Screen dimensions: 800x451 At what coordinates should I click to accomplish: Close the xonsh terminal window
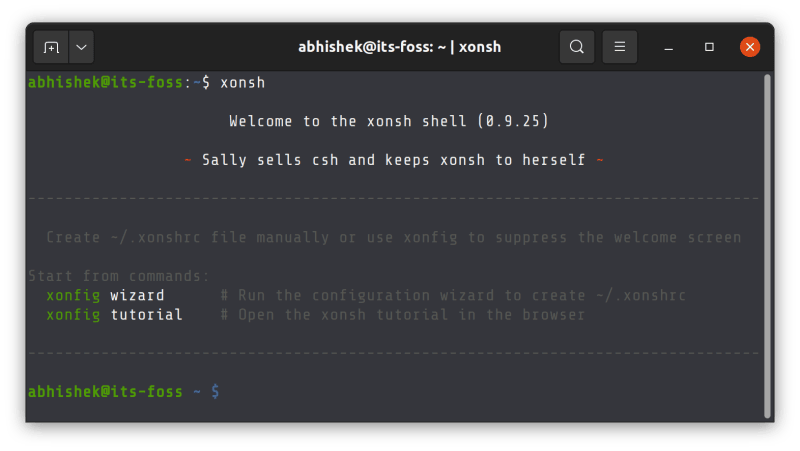point(750,47)
